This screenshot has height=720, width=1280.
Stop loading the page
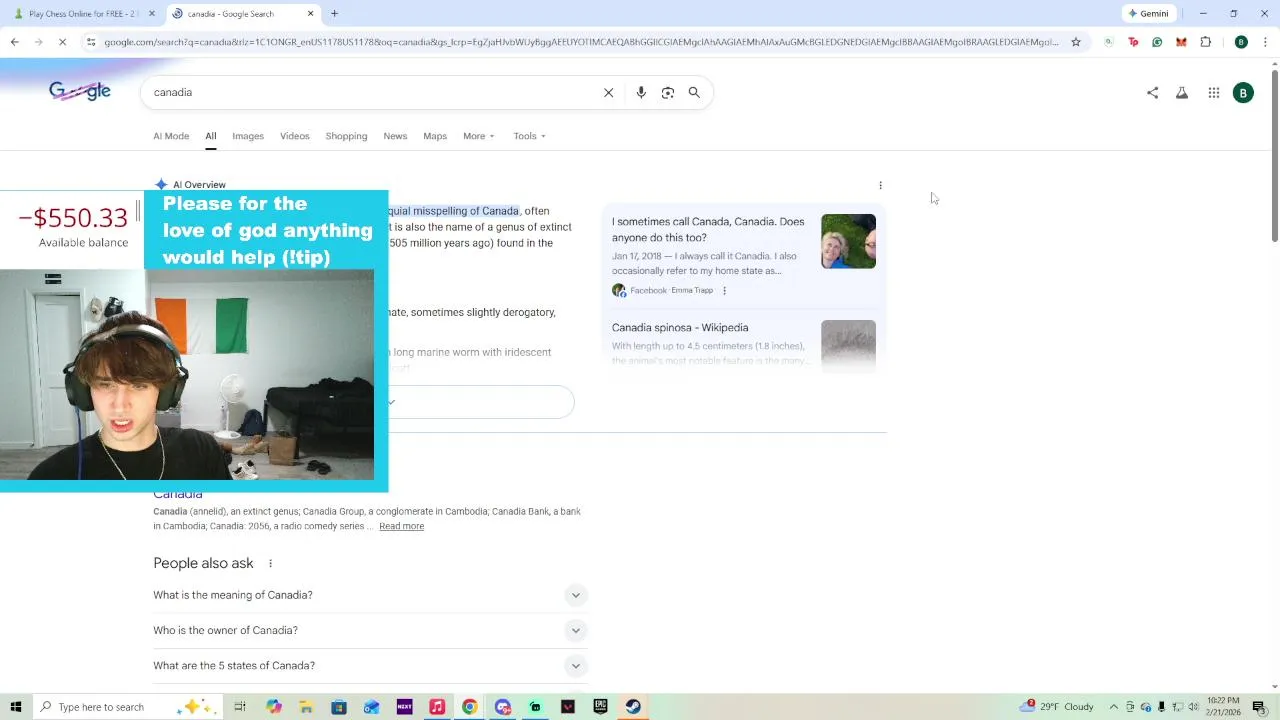point(62,42)
